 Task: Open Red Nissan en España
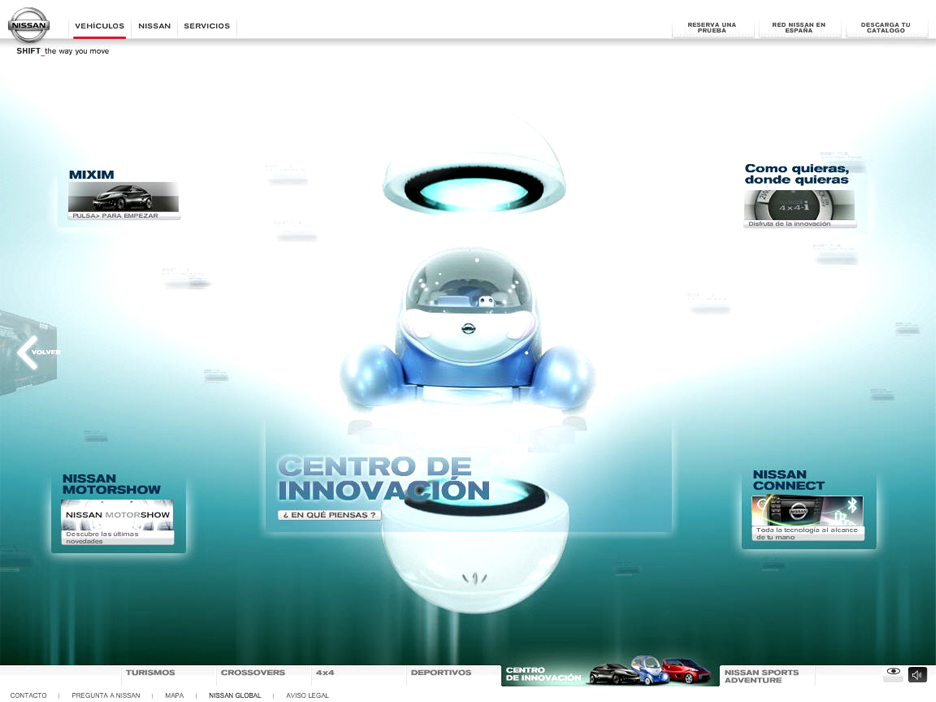(x=799, y=28)
